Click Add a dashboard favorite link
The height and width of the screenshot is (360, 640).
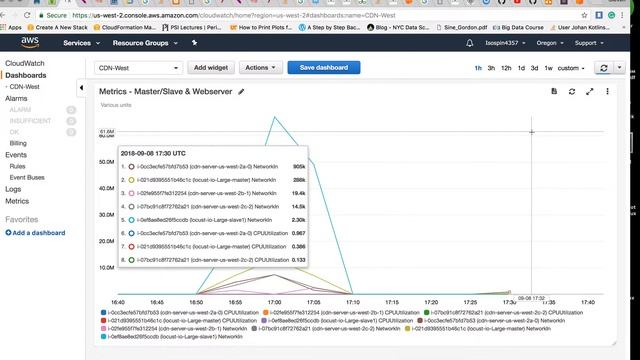35,233
